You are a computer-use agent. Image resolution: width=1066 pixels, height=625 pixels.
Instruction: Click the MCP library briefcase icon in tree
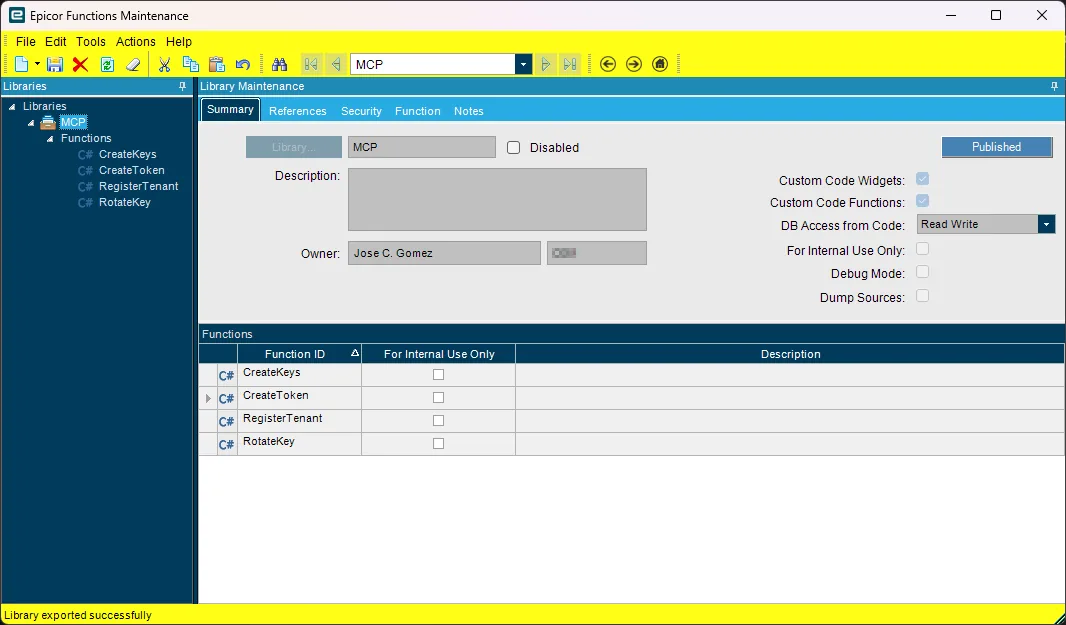pyautogui.click(x=48, y=123)
